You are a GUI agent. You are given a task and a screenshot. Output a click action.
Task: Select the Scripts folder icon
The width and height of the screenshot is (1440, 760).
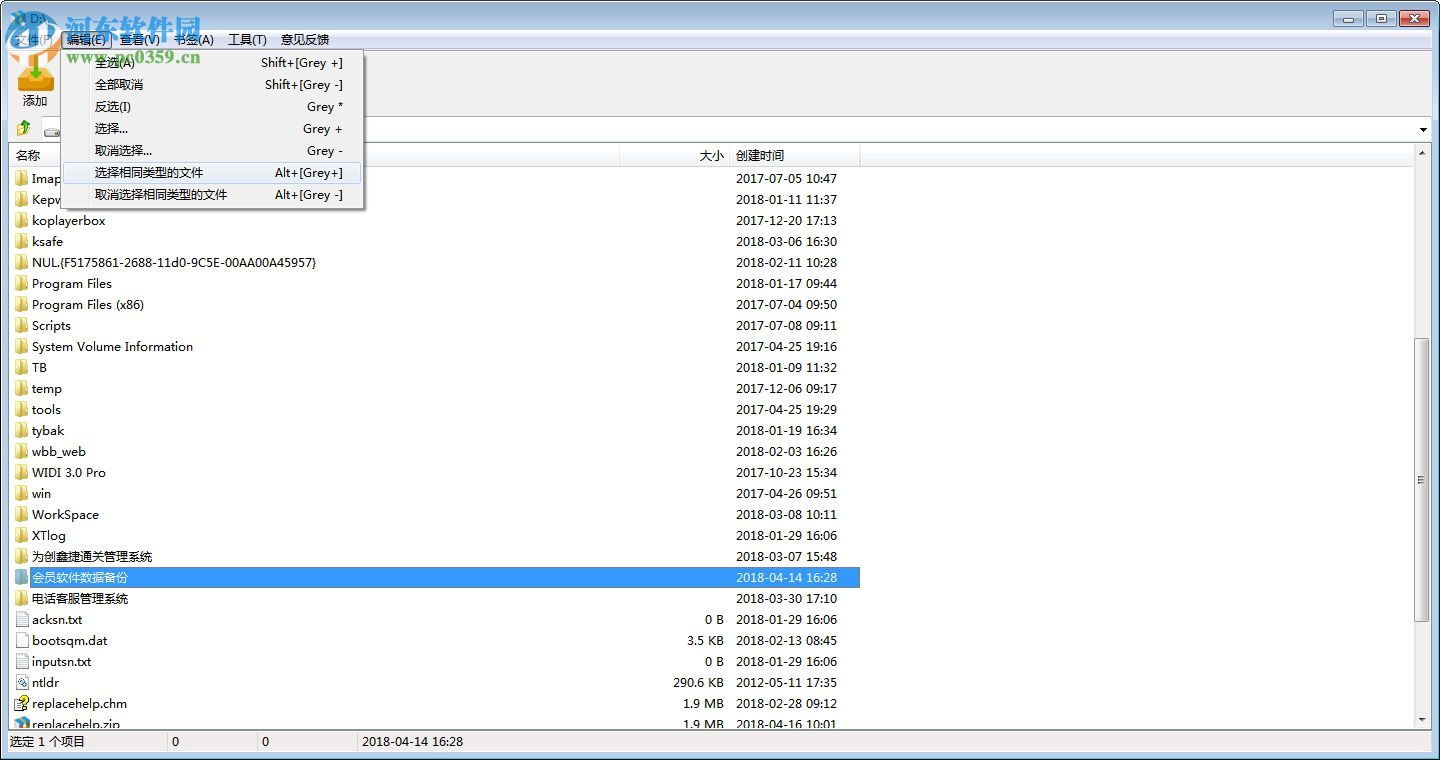click(22, 325)
